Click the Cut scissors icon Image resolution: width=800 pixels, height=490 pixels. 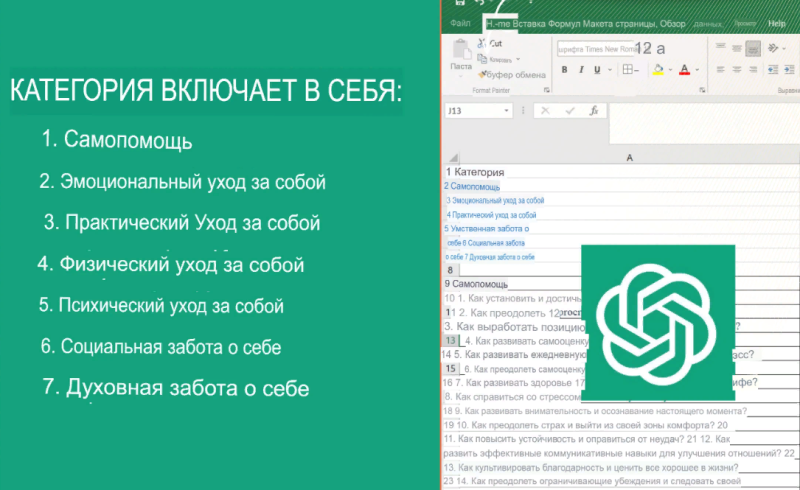coord(482,43)
